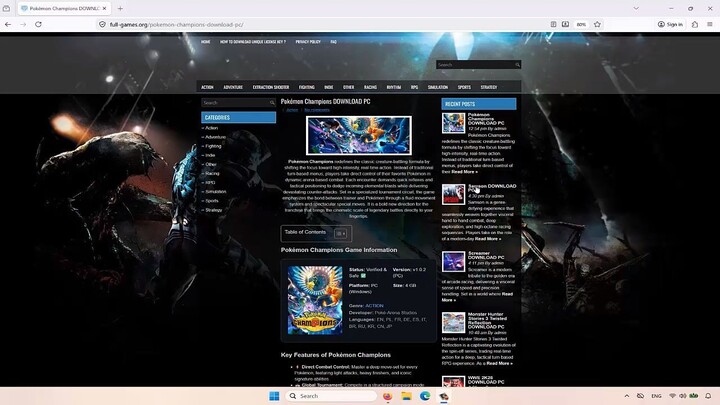Open File Explorer from the taskbar
Image resolution: width=720 pixels, height=405 pixels.
406,396
